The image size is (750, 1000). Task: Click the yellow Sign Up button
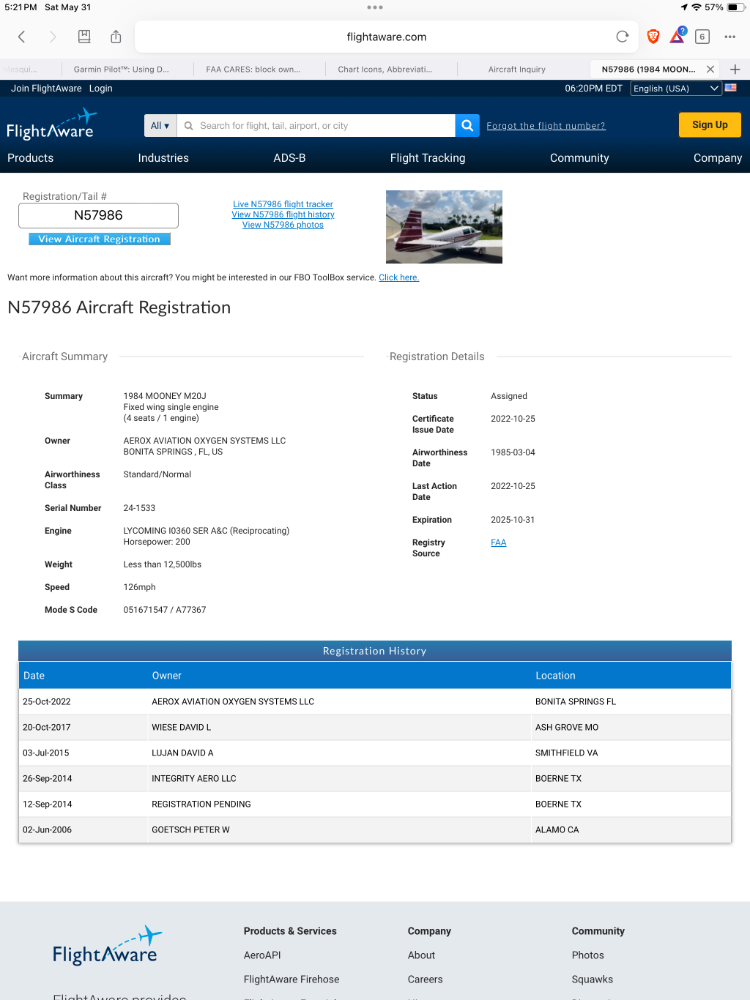click(x=710, y=125)
